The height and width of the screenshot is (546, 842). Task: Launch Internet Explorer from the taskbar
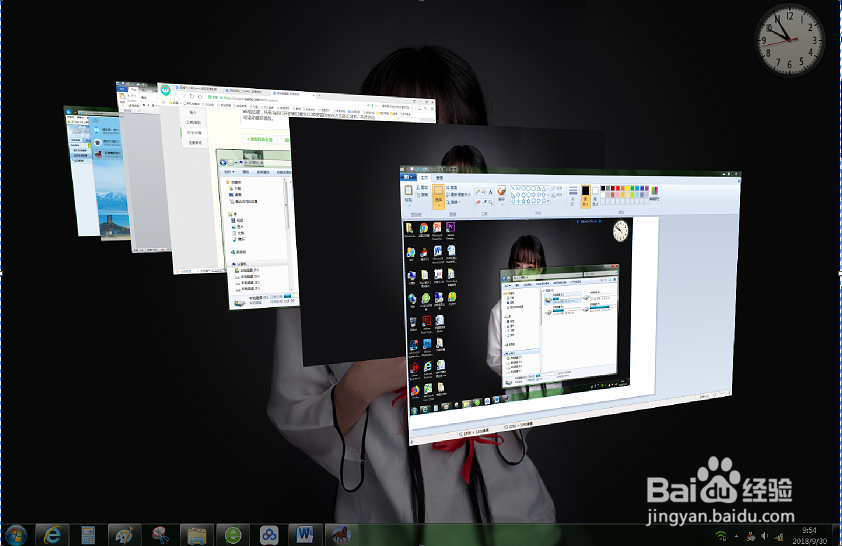pos(52,535)
